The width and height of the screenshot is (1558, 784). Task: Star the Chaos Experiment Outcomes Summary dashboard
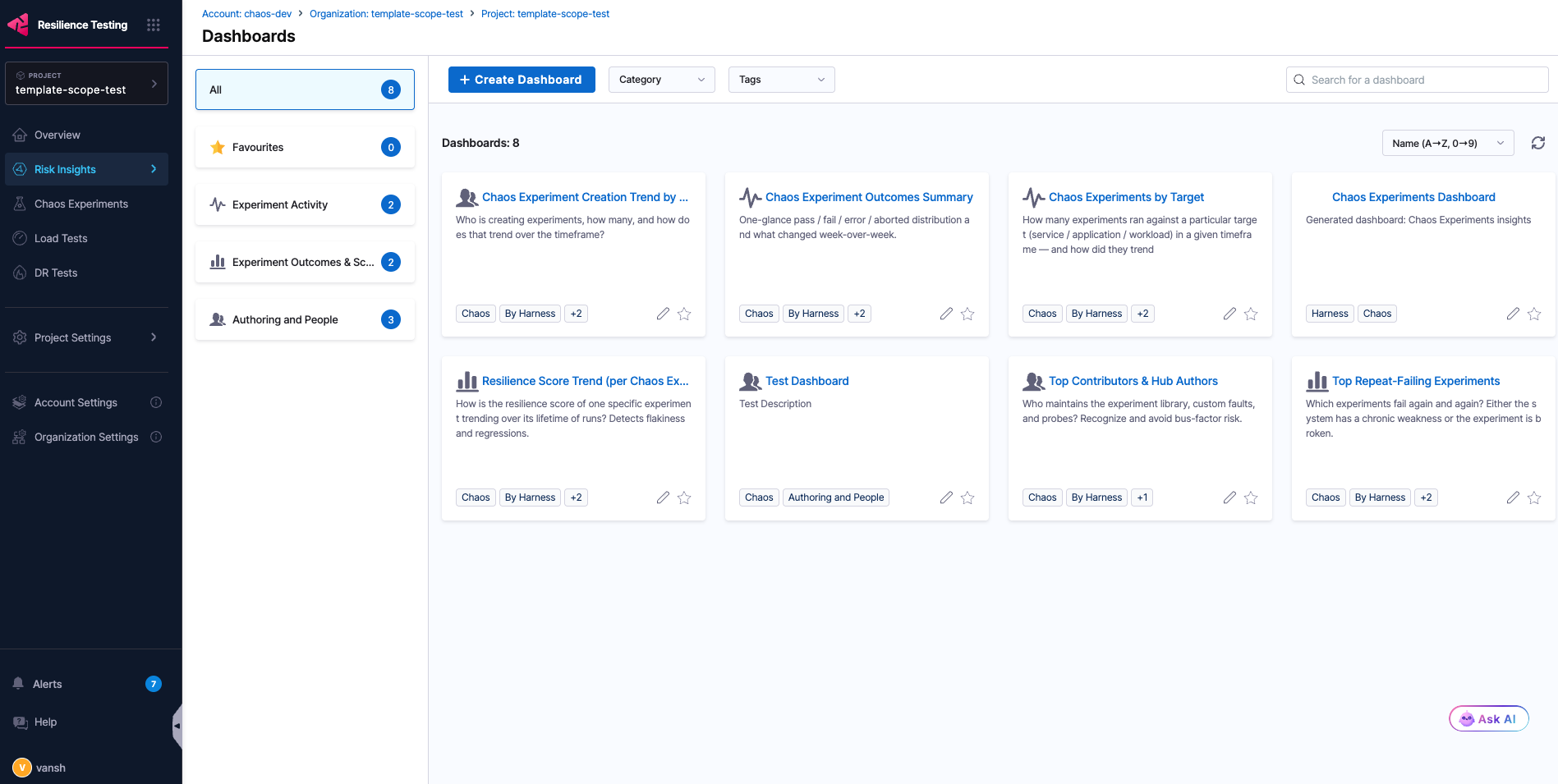tap(967, 314)
